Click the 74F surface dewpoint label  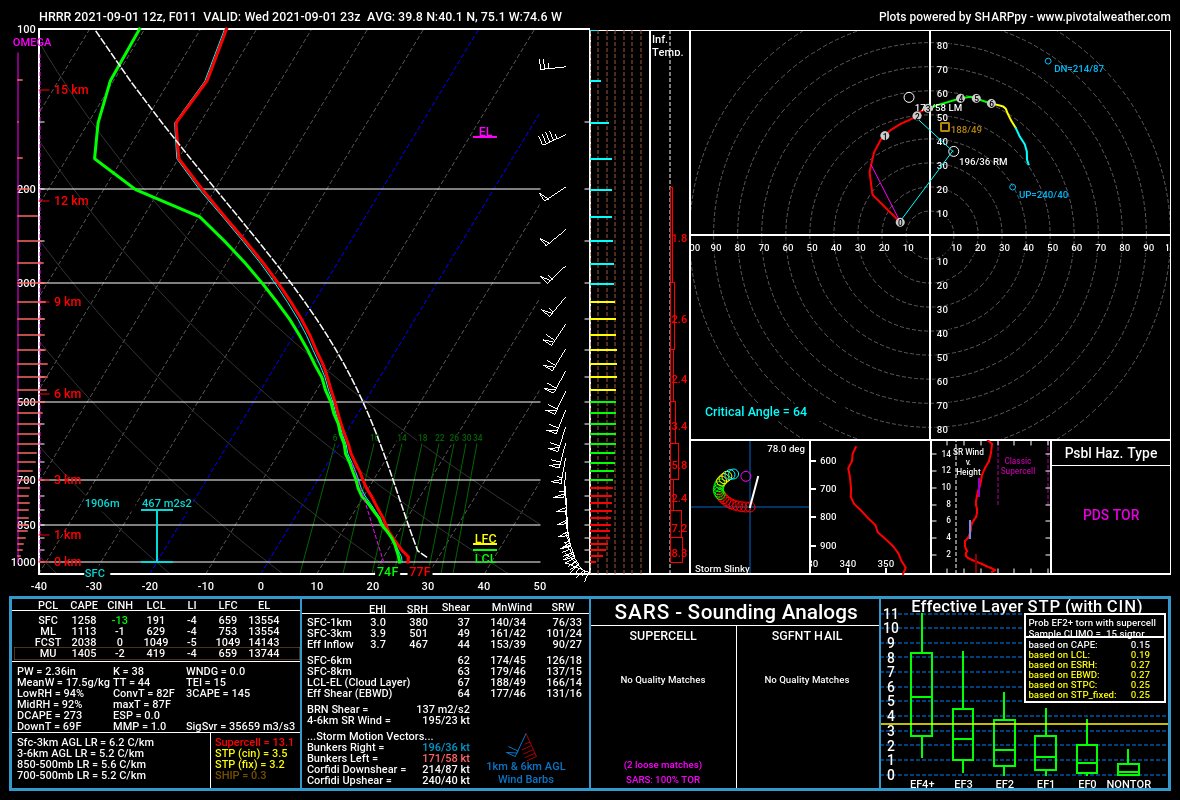386,572
